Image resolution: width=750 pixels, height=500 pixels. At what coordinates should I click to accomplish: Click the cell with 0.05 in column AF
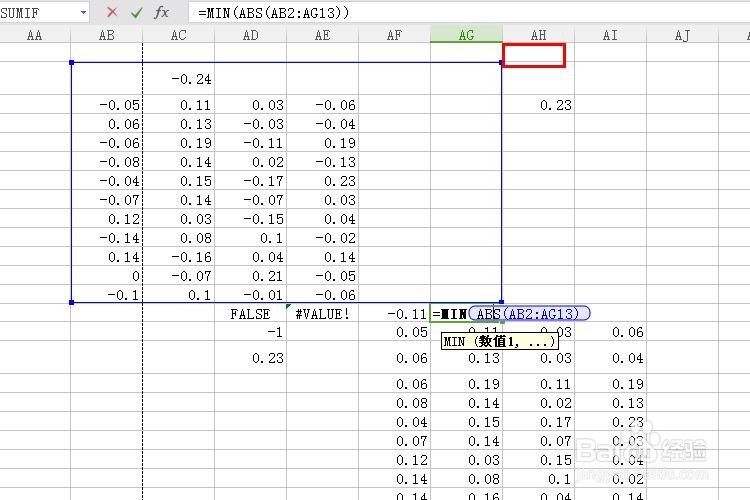[394, 332]
